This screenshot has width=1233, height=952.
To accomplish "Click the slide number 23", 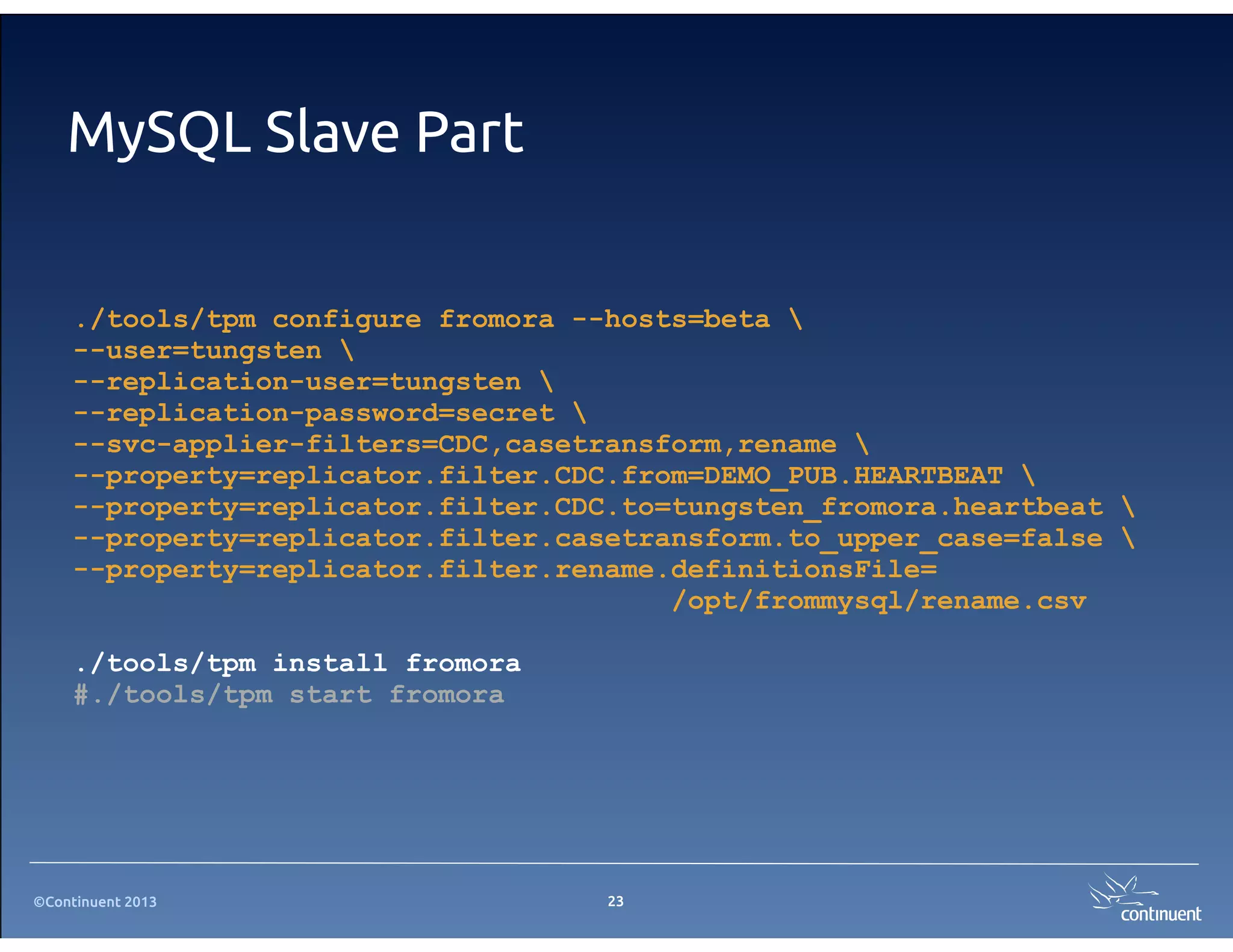I will [x=615, y=901].
